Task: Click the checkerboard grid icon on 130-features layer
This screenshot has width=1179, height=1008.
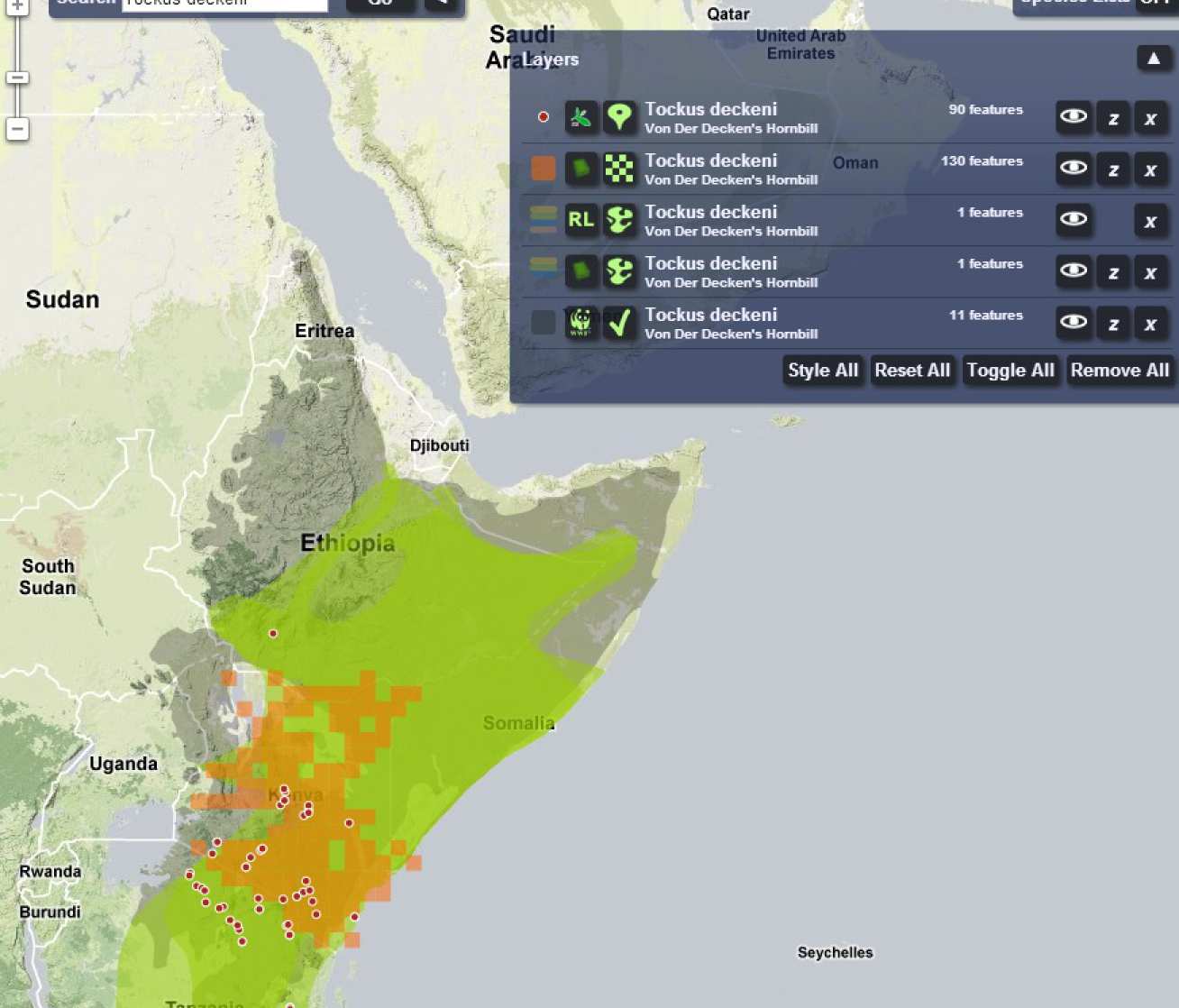Action: [619, 169]
